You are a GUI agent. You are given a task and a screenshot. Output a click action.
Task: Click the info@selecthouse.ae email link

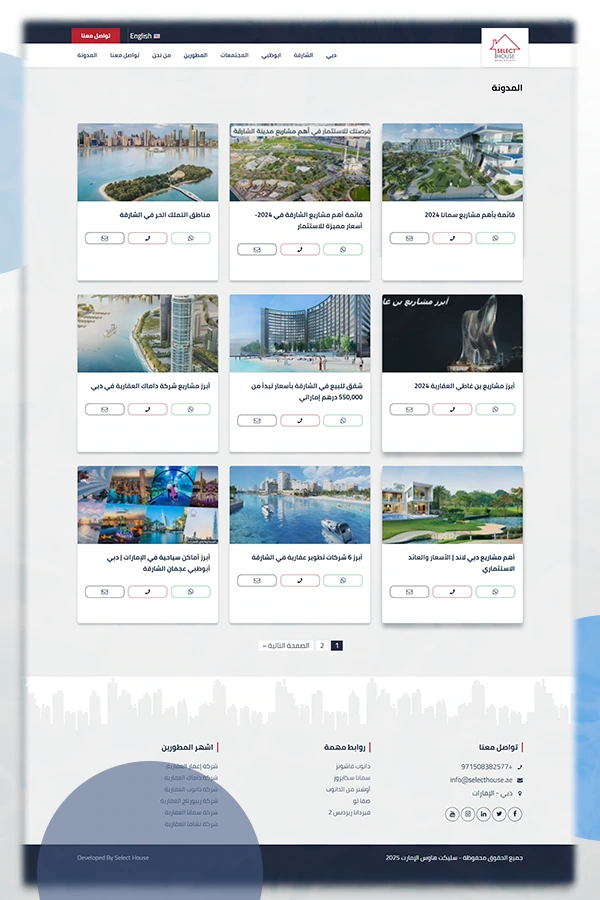coord(481,780)
